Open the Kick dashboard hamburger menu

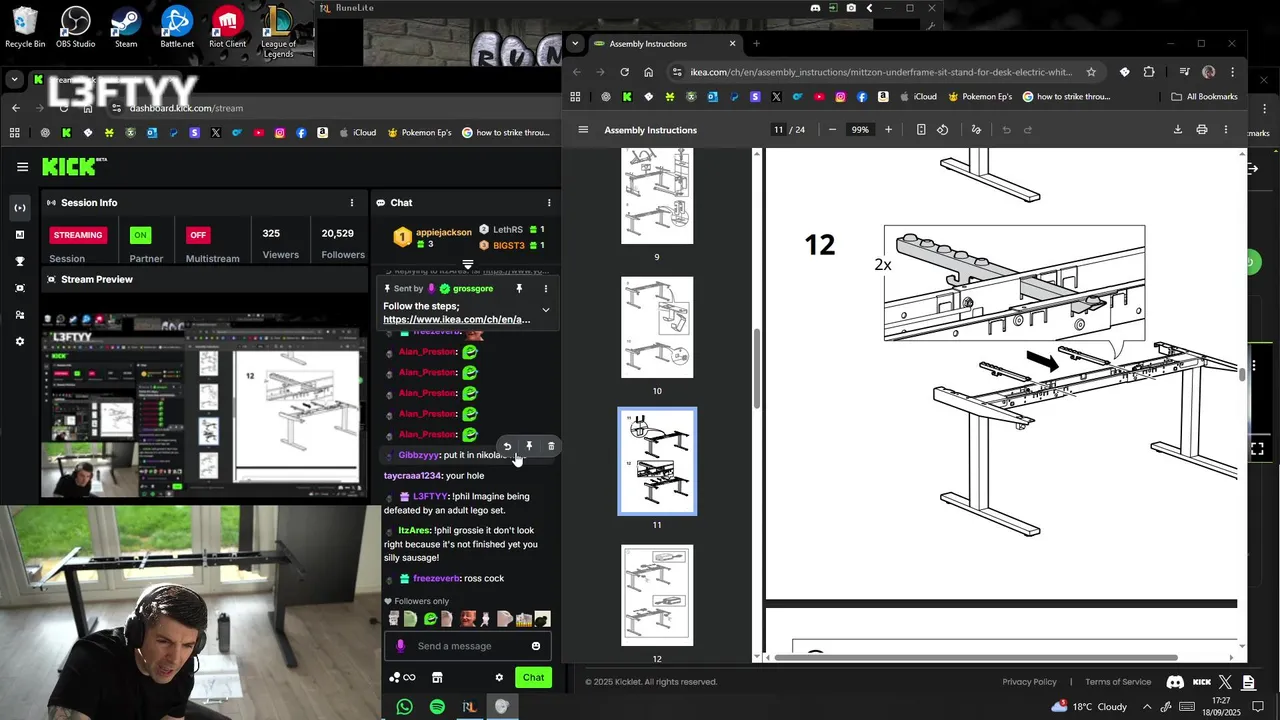[22, 167]
